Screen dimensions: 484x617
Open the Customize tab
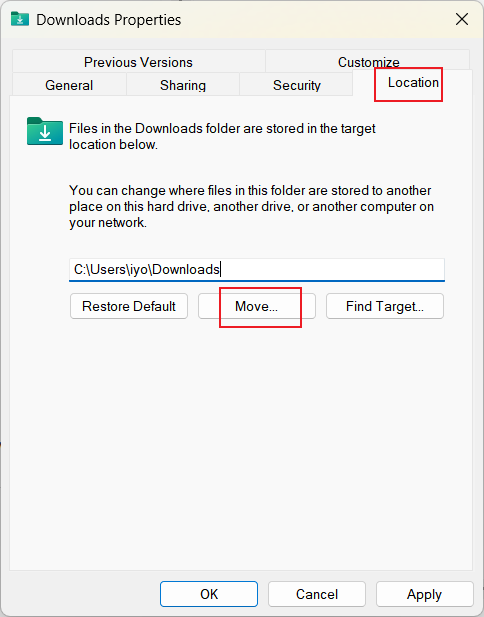pos(368,61)
